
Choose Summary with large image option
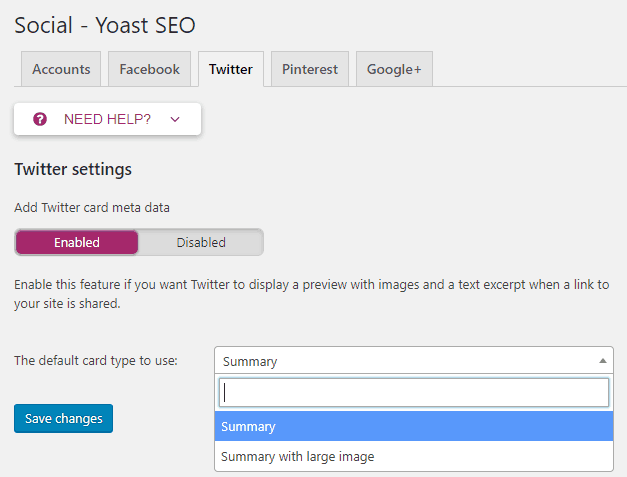click(x=414, y=456)
